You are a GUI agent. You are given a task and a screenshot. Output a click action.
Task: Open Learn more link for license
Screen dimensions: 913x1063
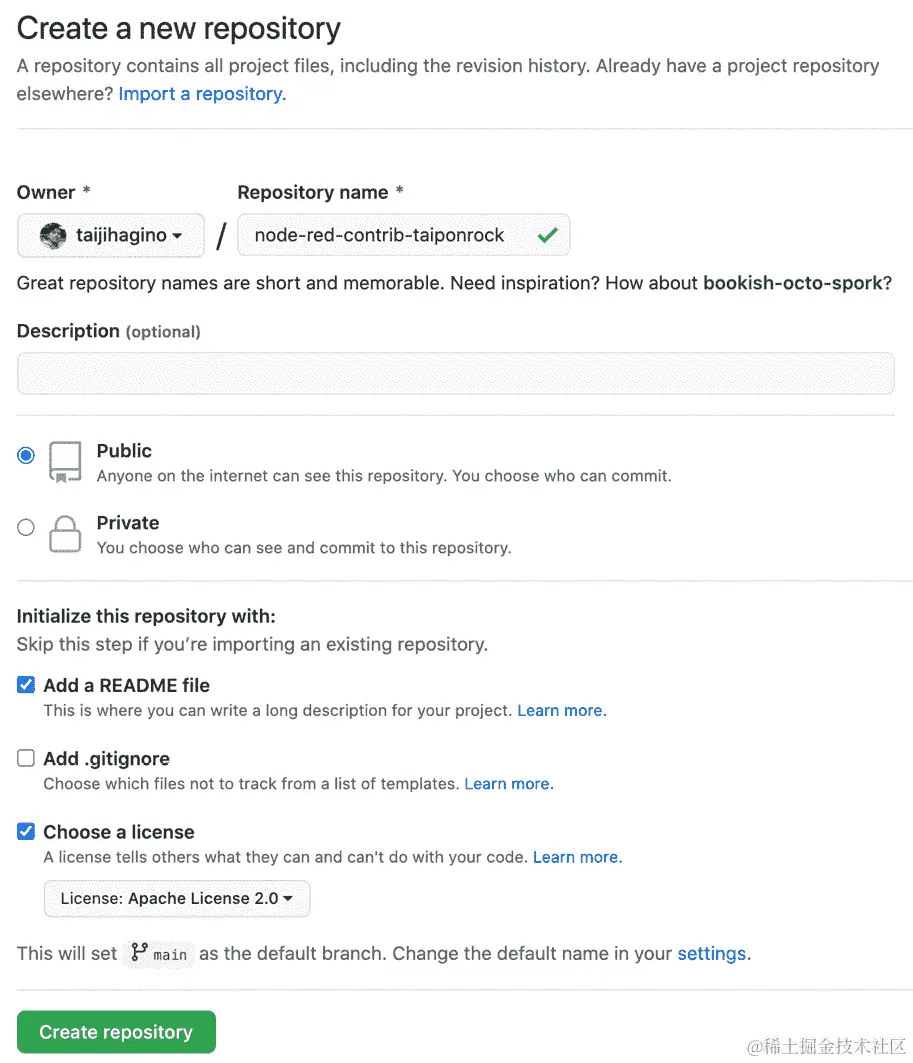(577, 857)
